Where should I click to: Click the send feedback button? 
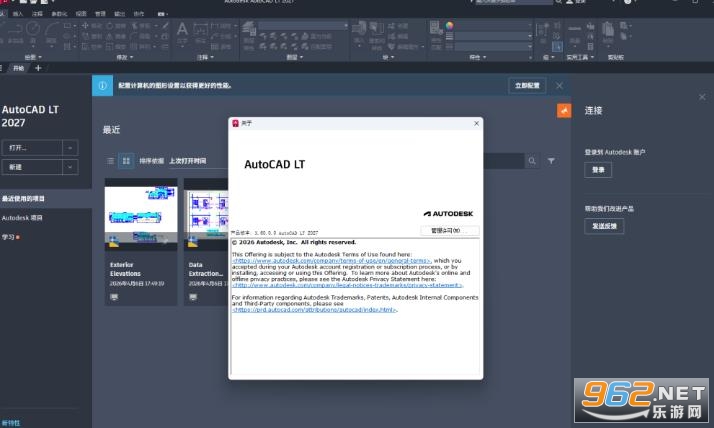pos(604,226)
